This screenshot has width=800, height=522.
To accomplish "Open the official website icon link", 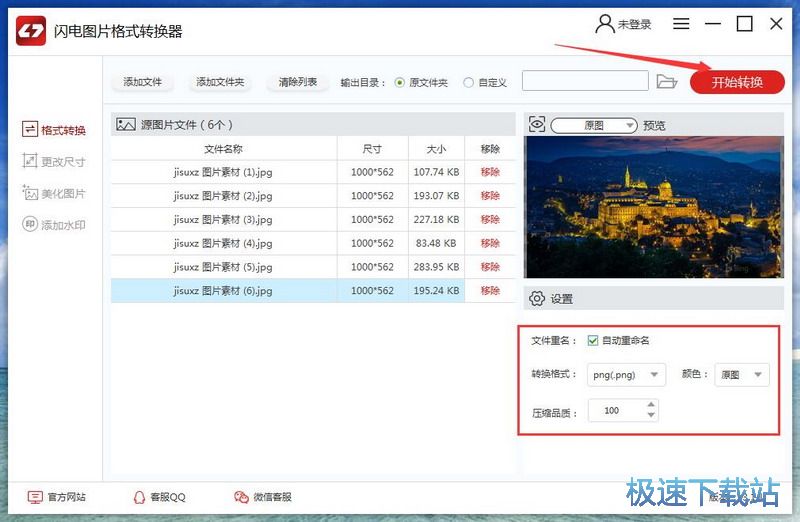I will point(35,497).
